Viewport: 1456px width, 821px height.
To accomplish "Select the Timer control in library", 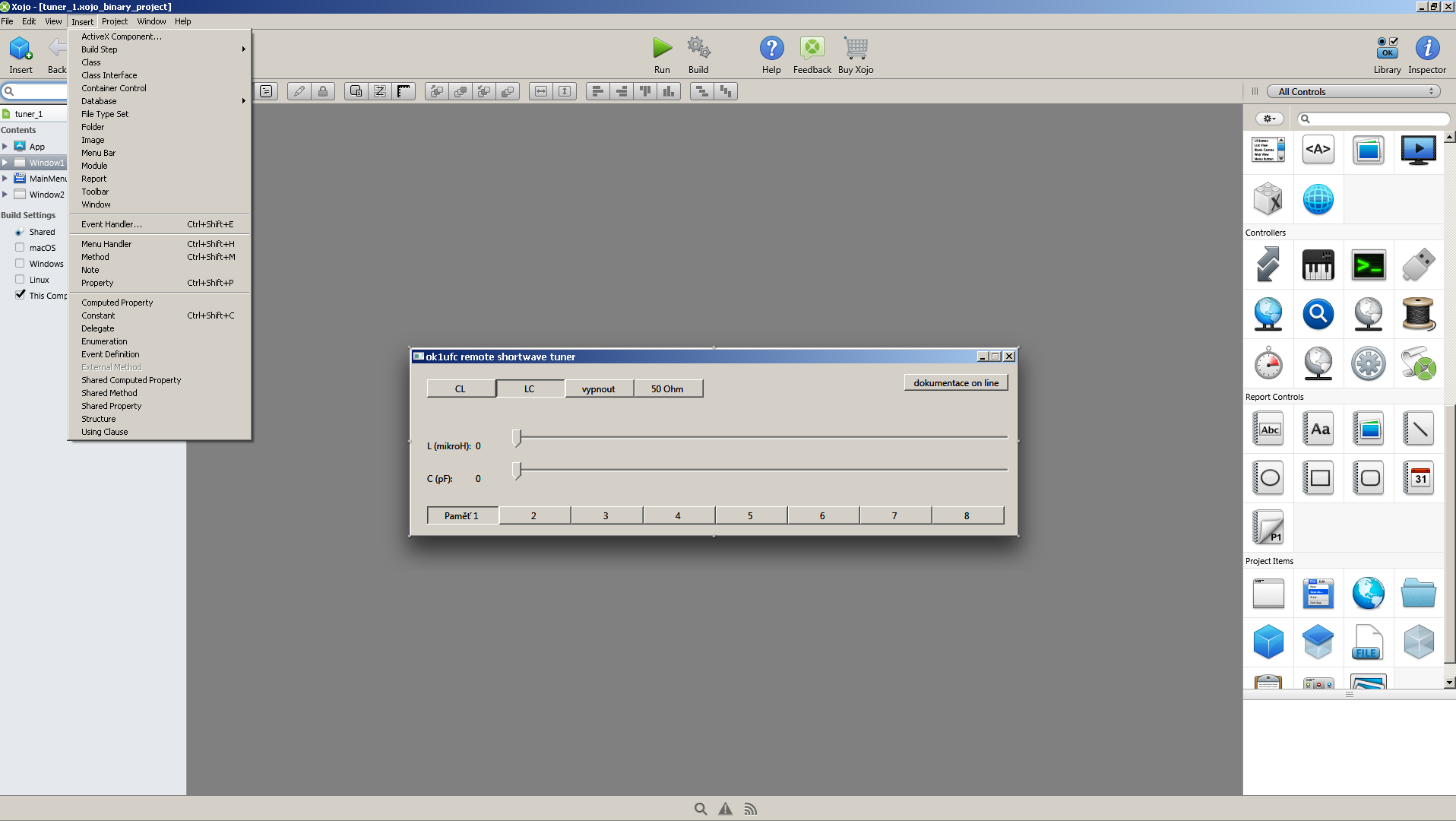I will click(1268, 363).
